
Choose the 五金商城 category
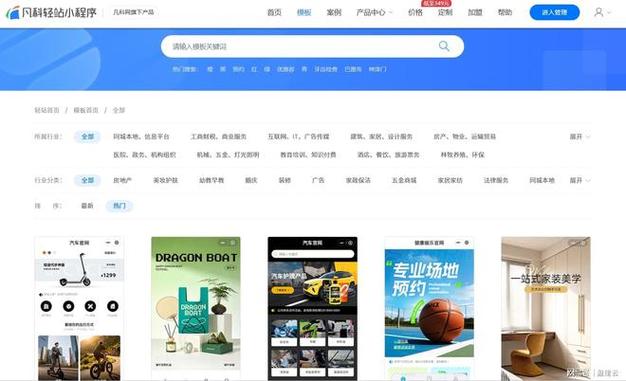tap(404, 180)
